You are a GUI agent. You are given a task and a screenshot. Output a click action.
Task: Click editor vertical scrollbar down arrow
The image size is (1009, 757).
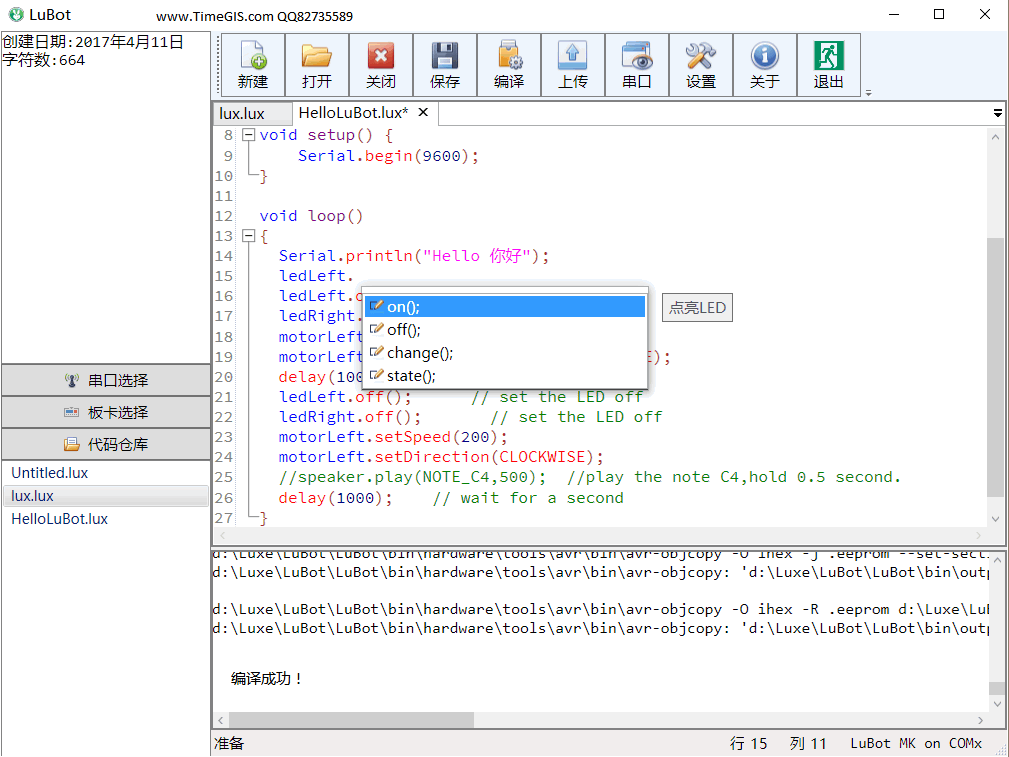tap(995, 519)
